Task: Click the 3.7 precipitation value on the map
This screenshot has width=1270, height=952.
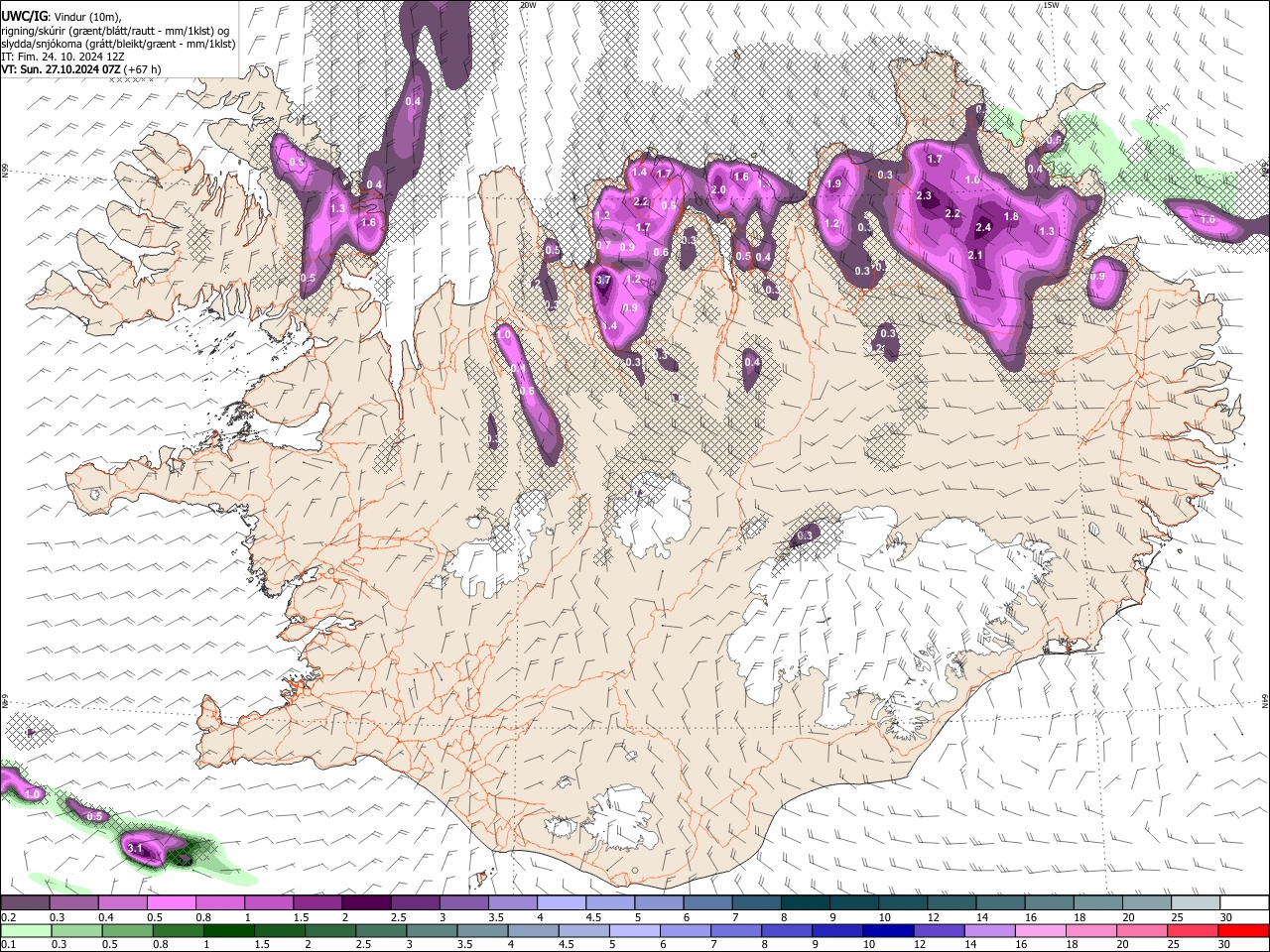Action: 602,281
